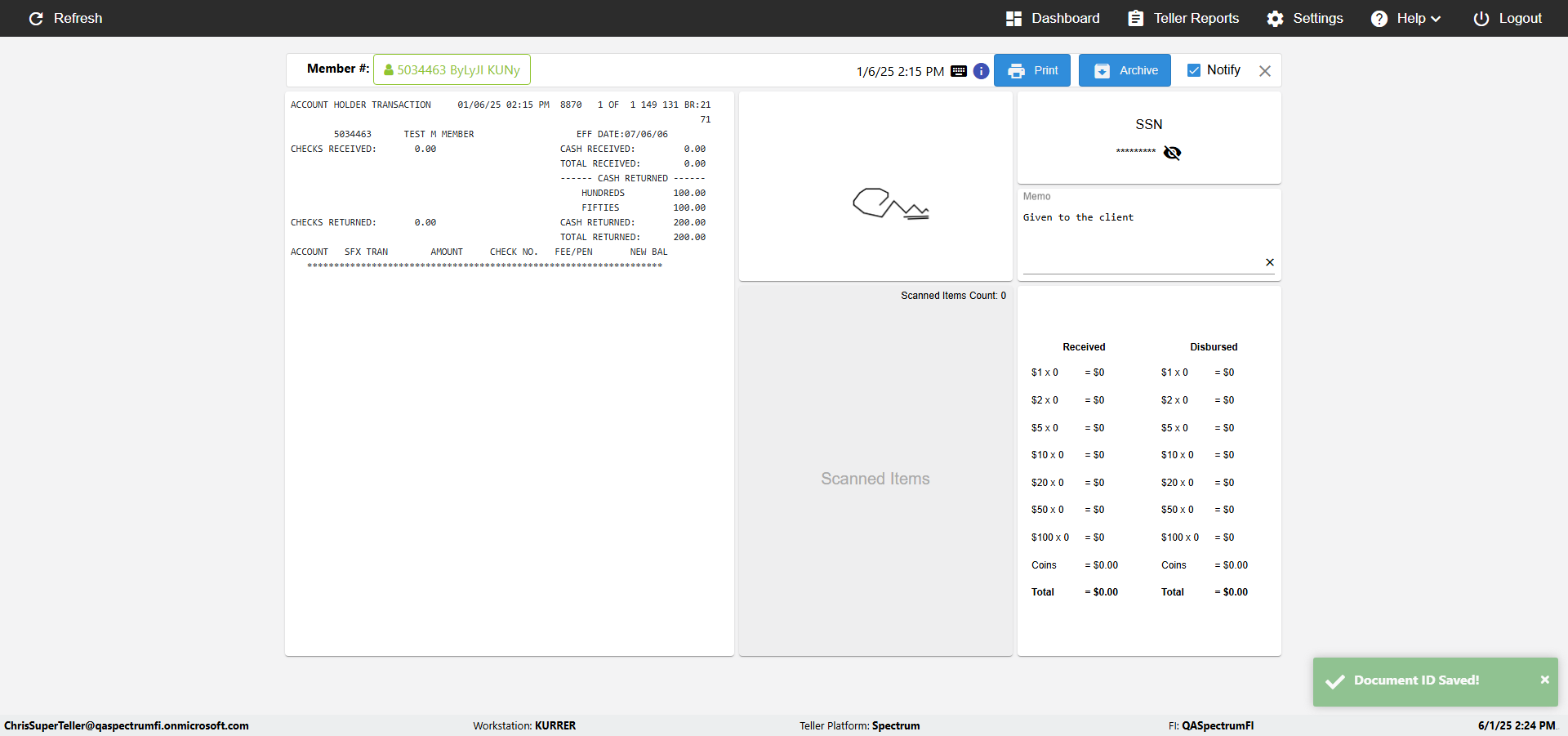Expand the Help dropdown menu

coord(1405,18)
